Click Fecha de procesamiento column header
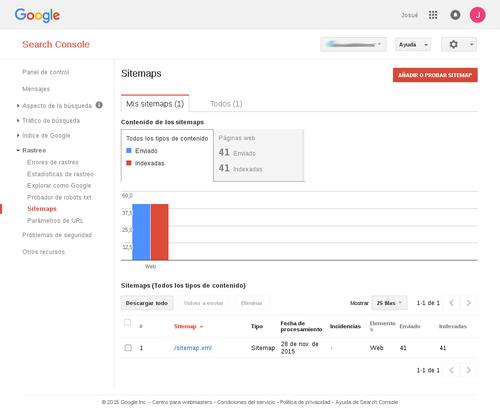Screen dimensions: 500x408 tap(301, 326)
